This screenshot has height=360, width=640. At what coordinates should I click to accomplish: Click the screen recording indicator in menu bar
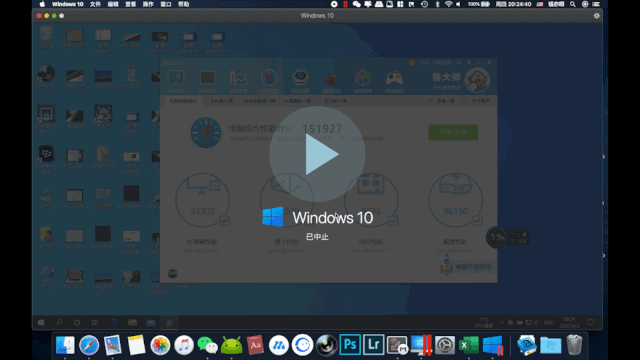tap(334, 4)
